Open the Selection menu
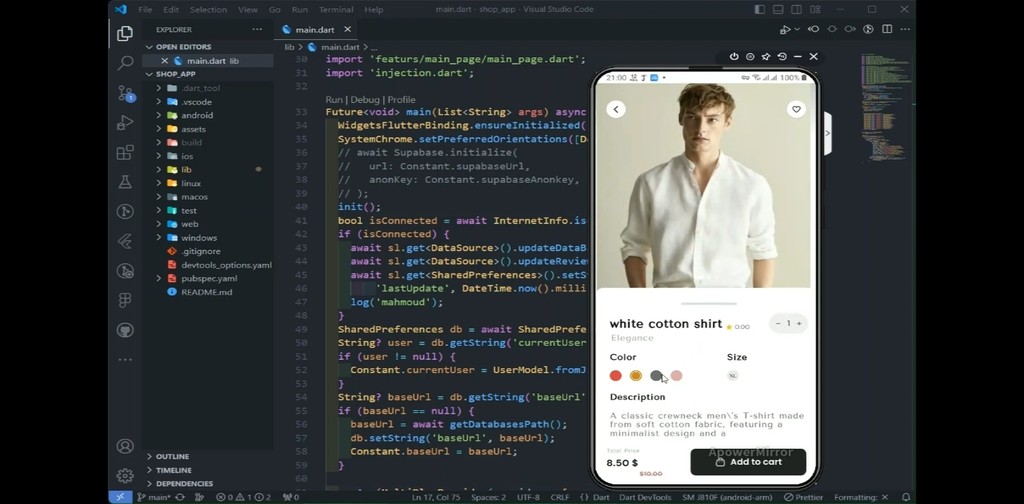 (x=208, y=10)
